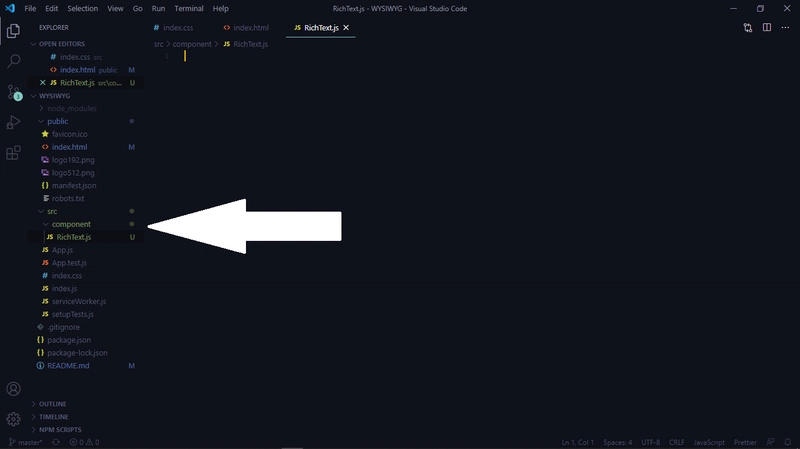800x449 pixels.
Task: Synchronize changes via status bar sync icon
Action: point(56,442)
